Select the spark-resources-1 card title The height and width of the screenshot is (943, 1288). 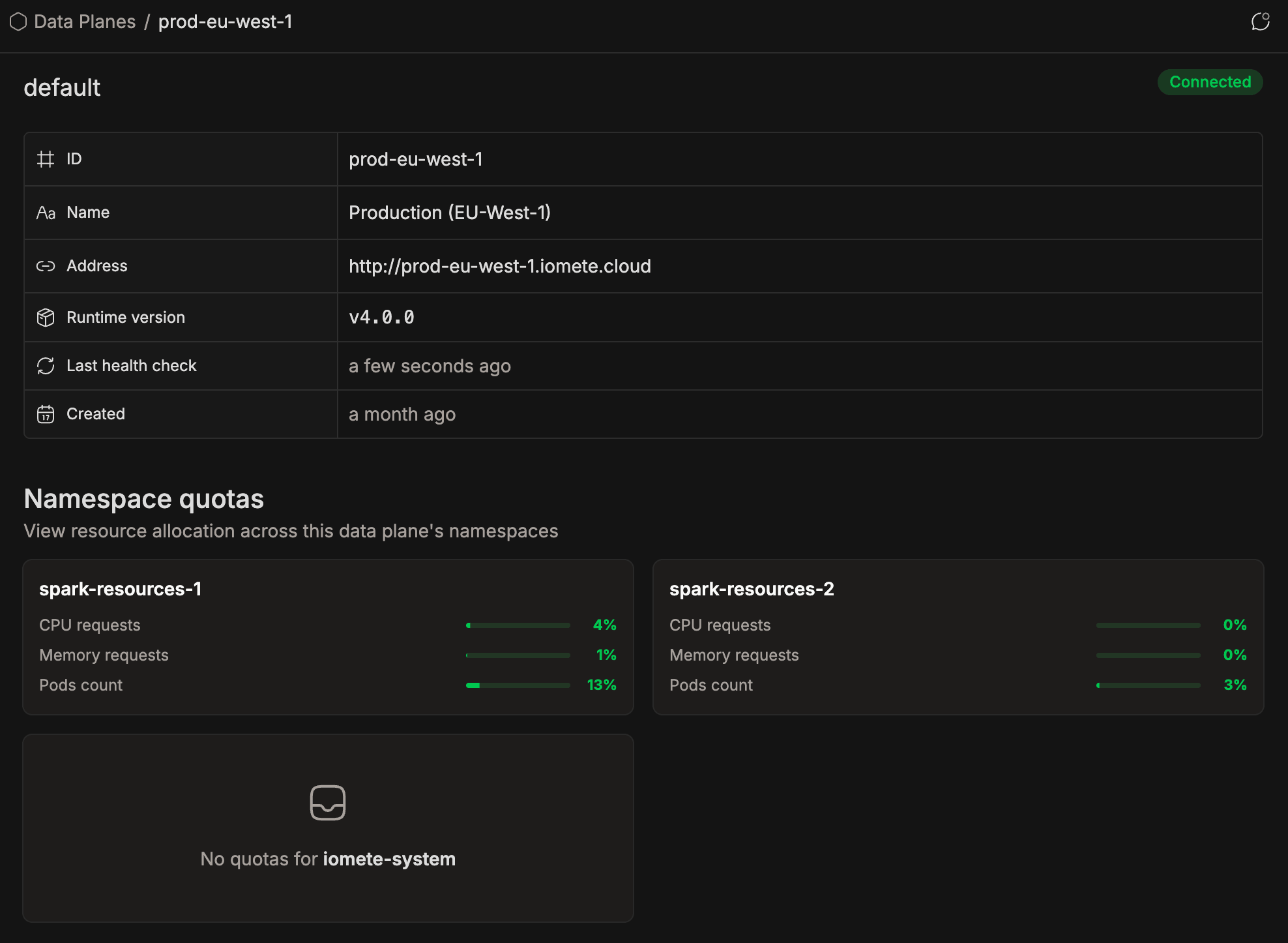tap(121, 589)
